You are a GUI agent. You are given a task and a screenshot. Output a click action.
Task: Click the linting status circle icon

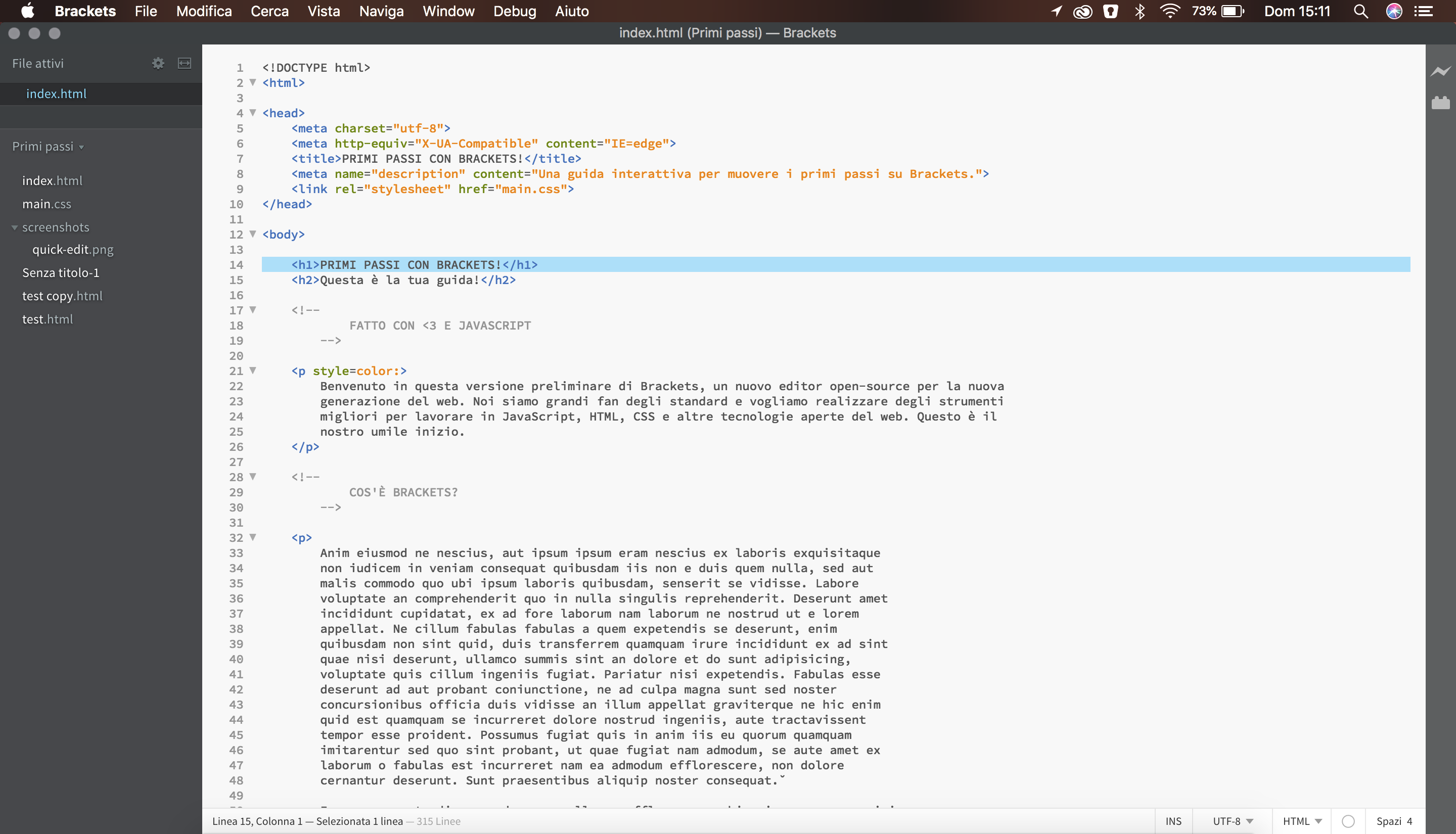[x=1348, y=821]
